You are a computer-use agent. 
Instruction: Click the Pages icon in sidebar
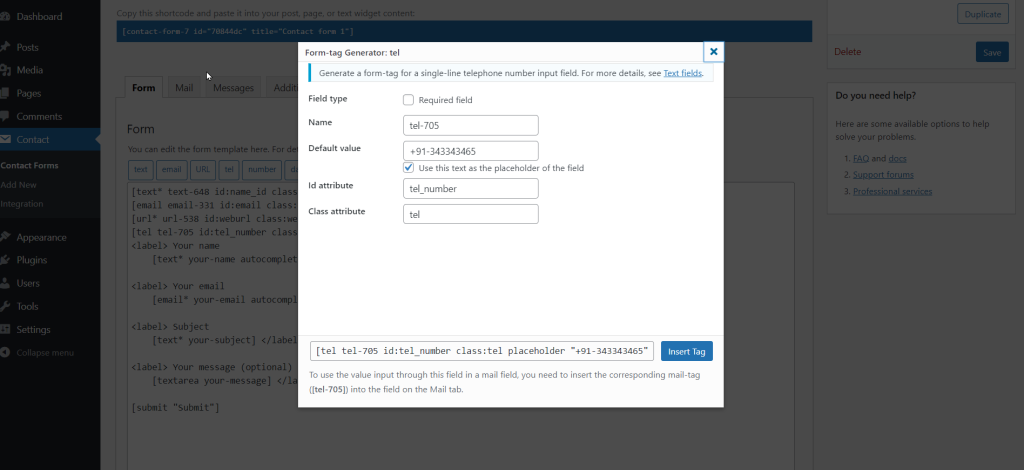[x=6, y=93]
